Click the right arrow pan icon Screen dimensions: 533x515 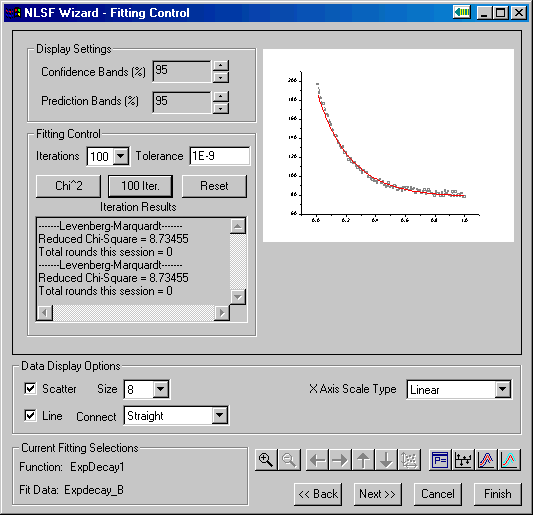click(340, 460)
